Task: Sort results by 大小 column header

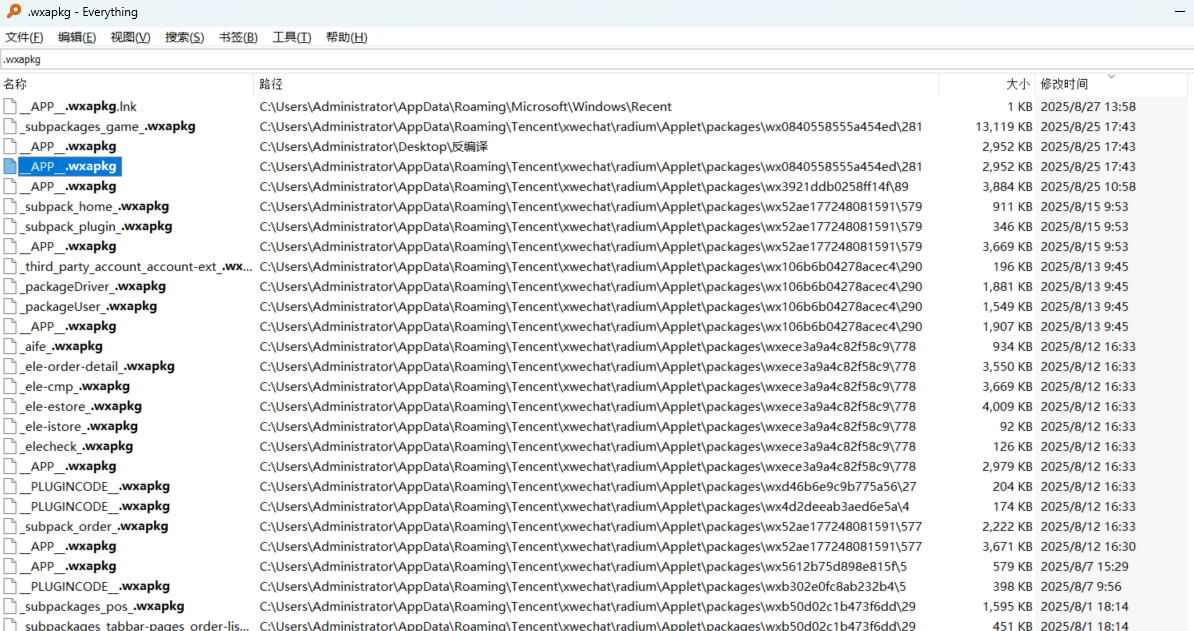Action: 1017,85
